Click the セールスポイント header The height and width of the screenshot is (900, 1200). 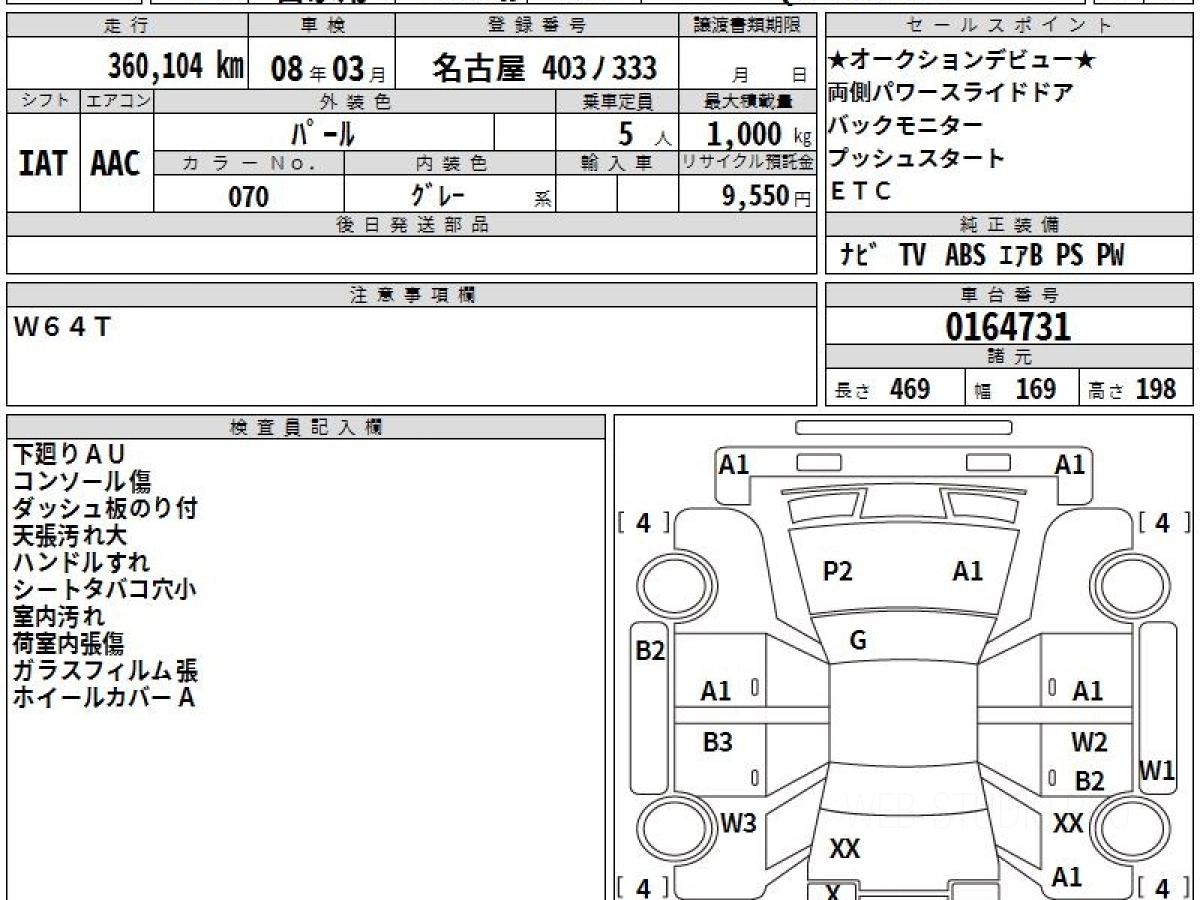1010,26
